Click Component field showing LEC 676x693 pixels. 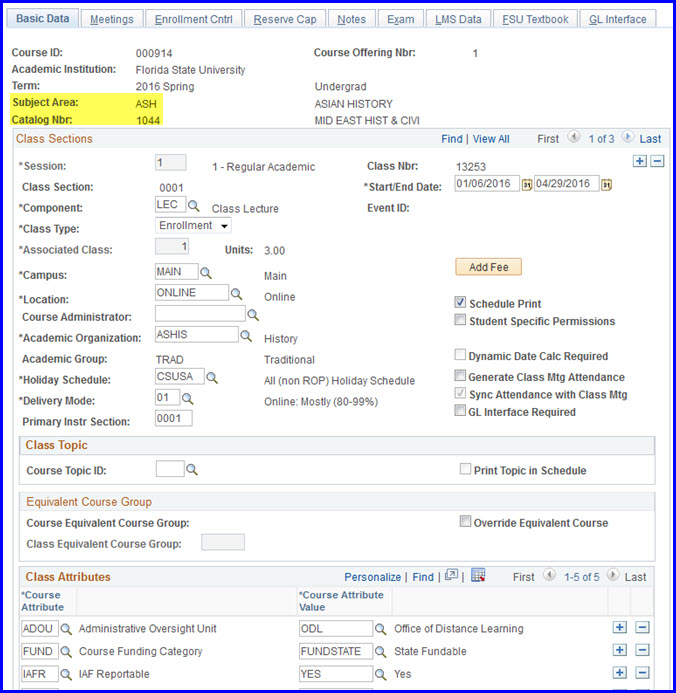click(x=171, y=205)
